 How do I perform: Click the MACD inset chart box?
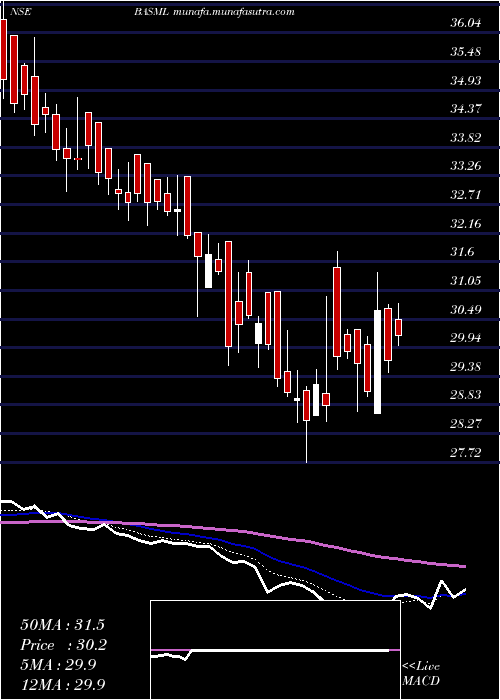click(x=275, y=650)
